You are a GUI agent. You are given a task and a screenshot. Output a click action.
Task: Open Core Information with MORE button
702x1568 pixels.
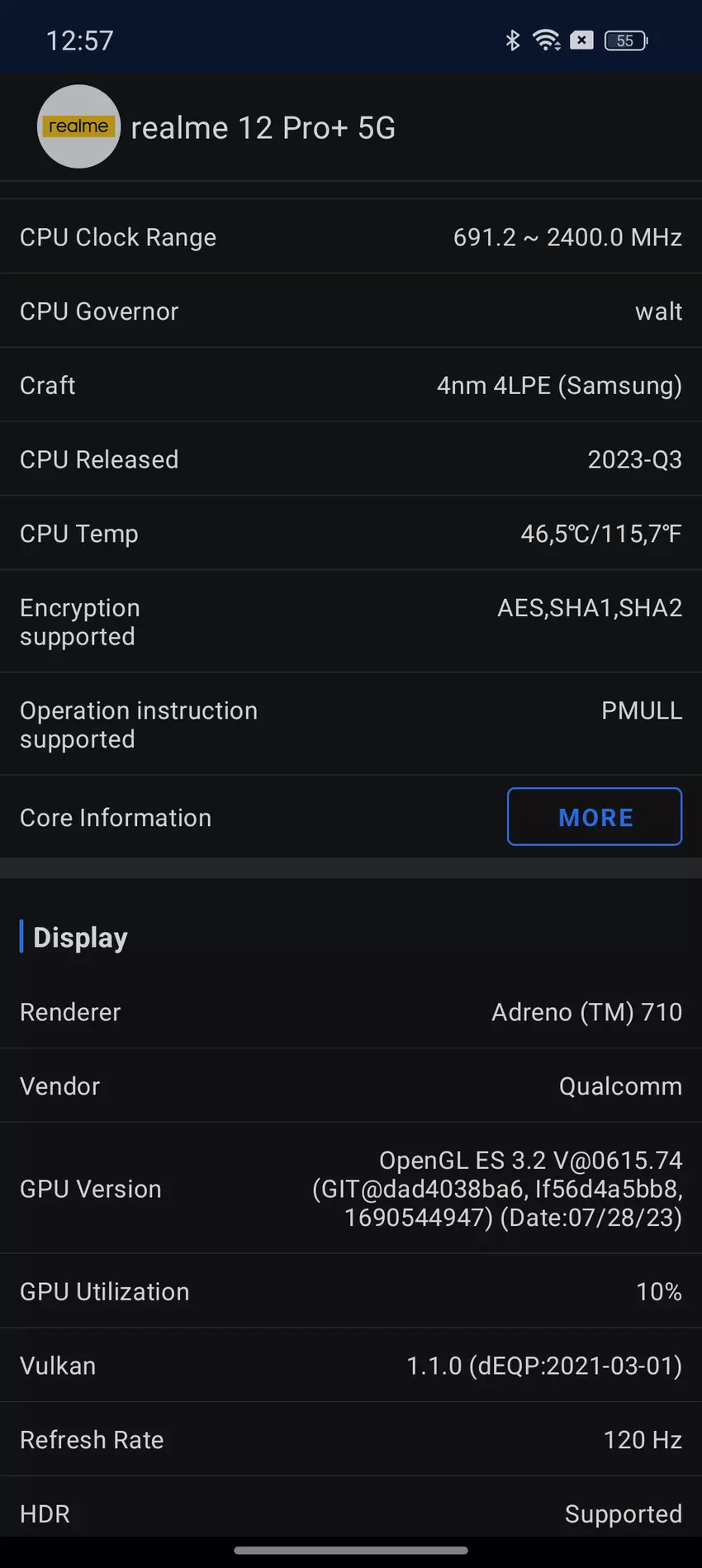pos(595,816)
